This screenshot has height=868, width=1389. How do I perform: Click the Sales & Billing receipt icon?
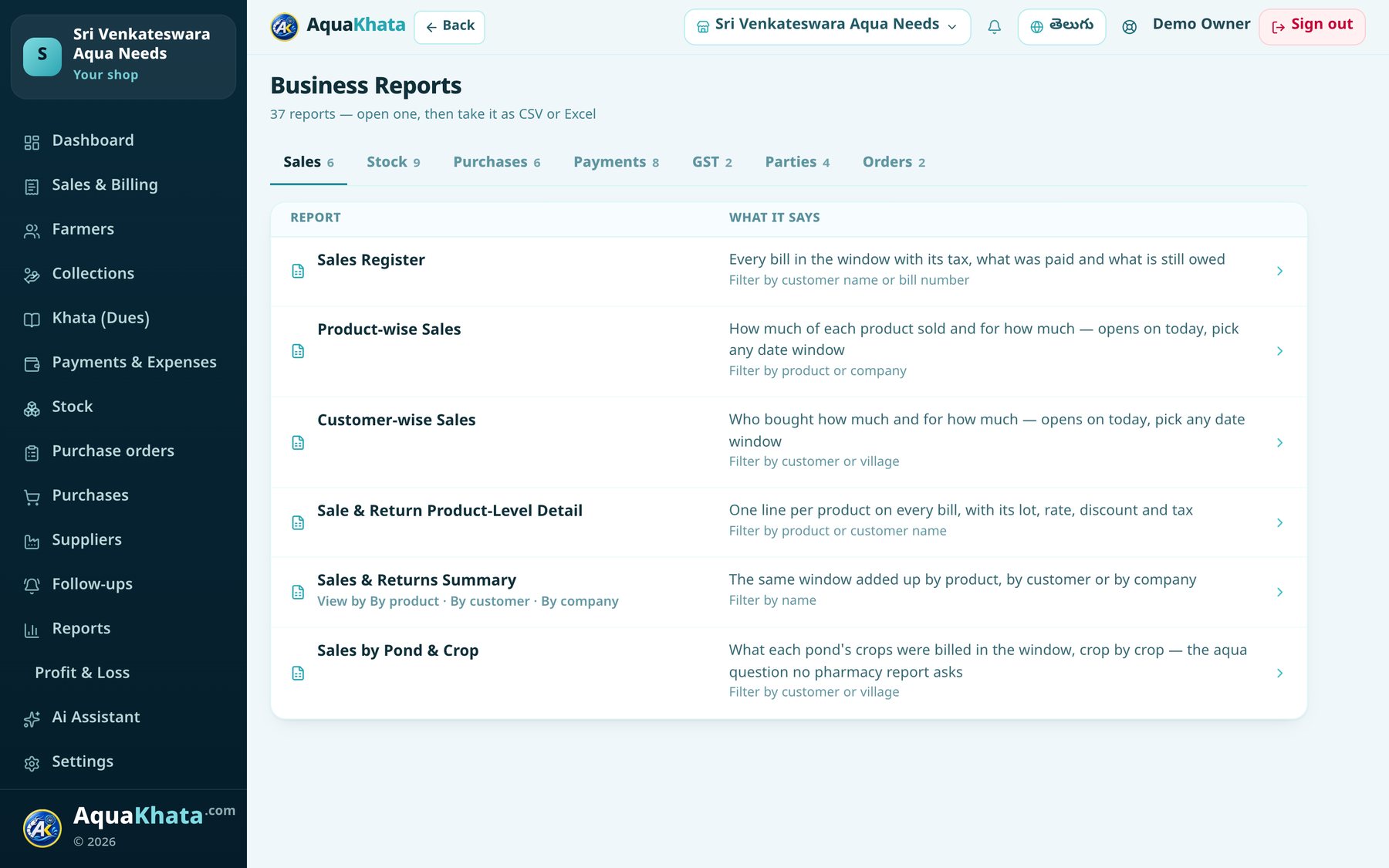pyautogui.click(x=32, y=187)
